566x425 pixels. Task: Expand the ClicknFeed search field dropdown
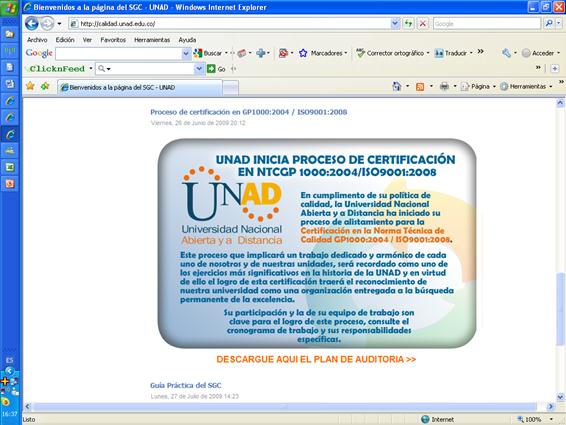coord(199,69)
